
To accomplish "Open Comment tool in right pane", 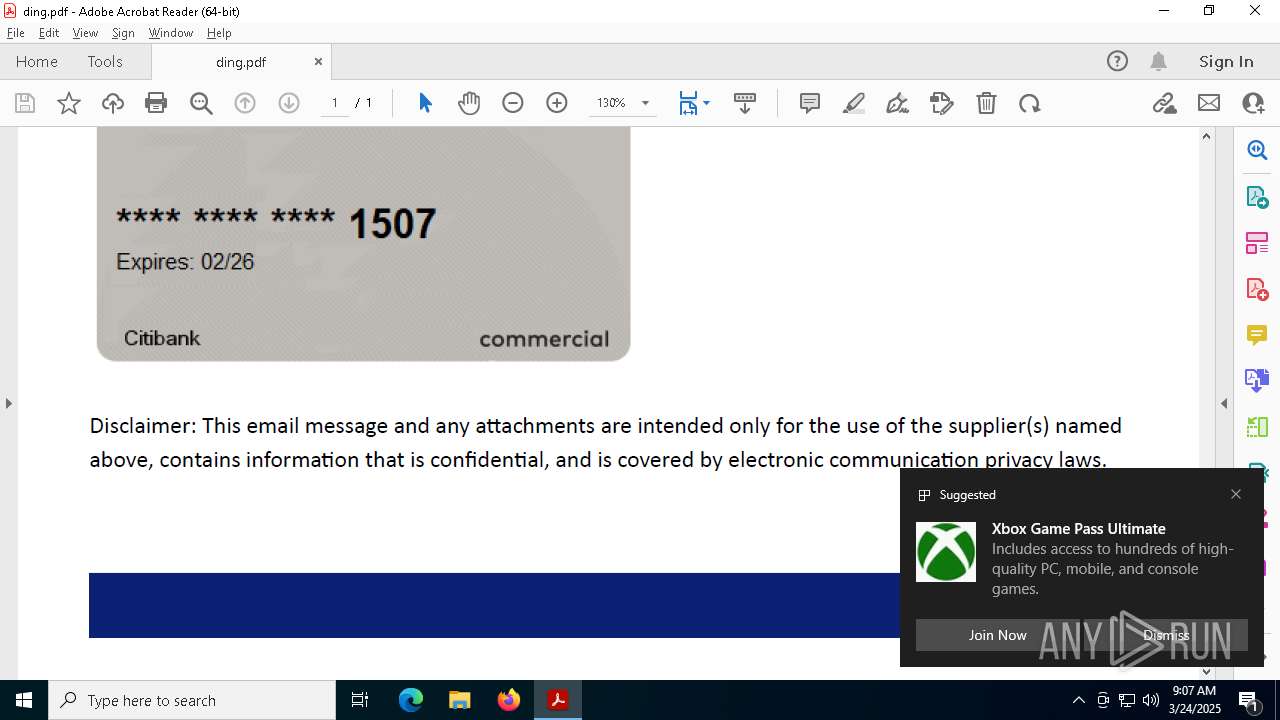I will 1257,335.
